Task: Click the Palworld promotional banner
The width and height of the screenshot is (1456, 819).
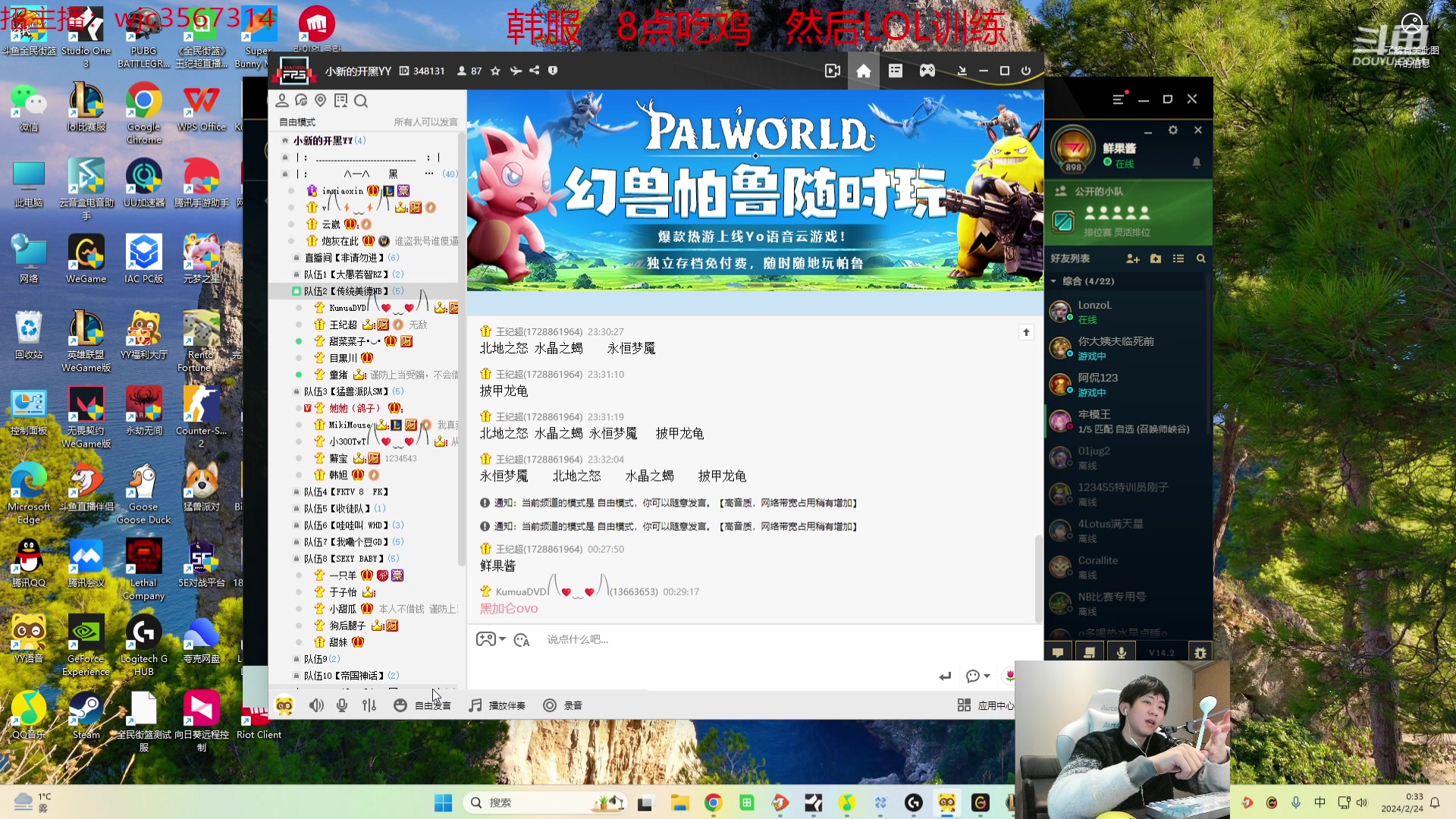Action: point(755,190)
